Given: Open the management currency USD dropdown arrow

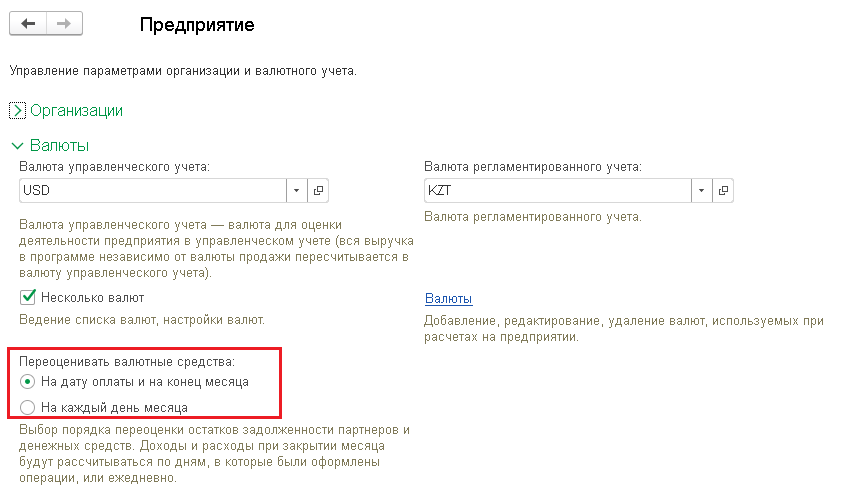Looking at the screenshot, I should [x=298, y=190].
